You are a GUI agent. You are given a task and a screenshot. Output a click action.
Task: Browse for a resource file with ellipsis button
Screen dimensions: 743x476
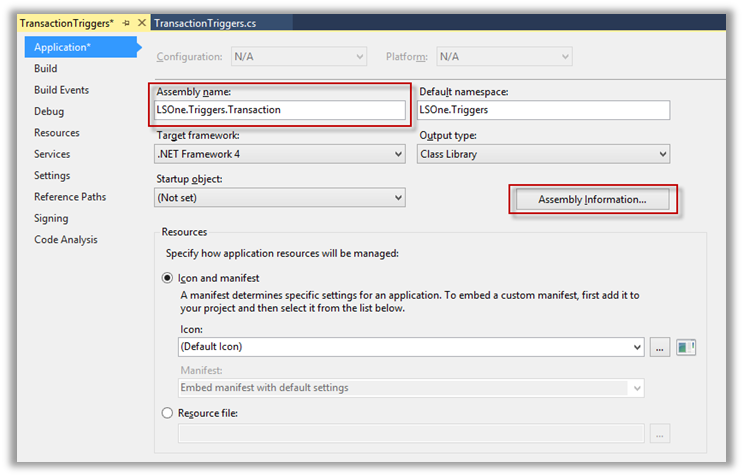tap(660, 434)
